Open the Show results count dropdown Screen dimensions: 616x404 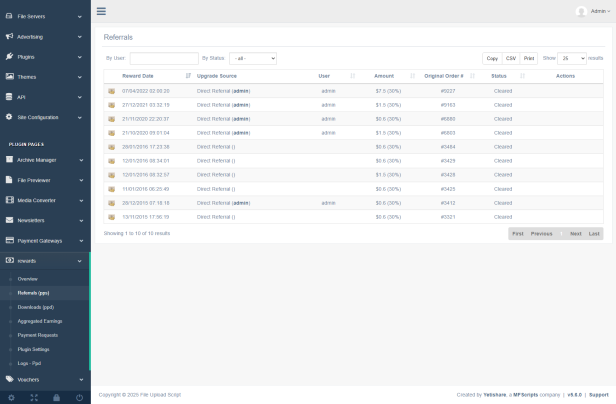571,58
